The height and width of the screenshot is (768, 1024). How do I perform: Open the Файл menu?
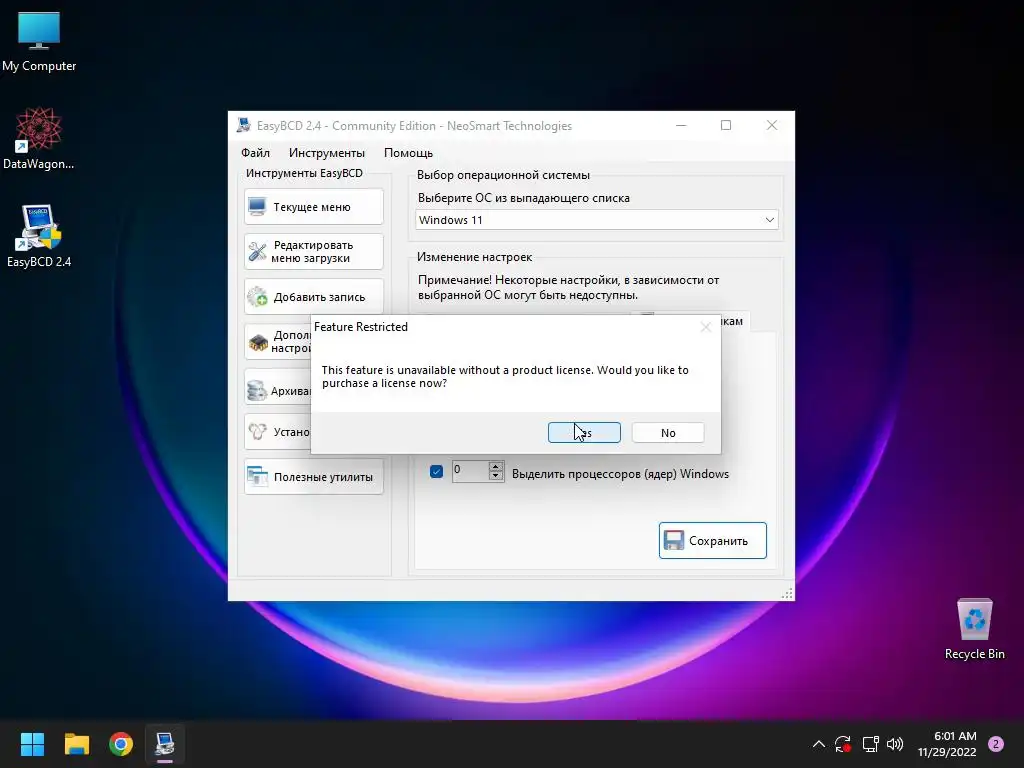(255, 153)
